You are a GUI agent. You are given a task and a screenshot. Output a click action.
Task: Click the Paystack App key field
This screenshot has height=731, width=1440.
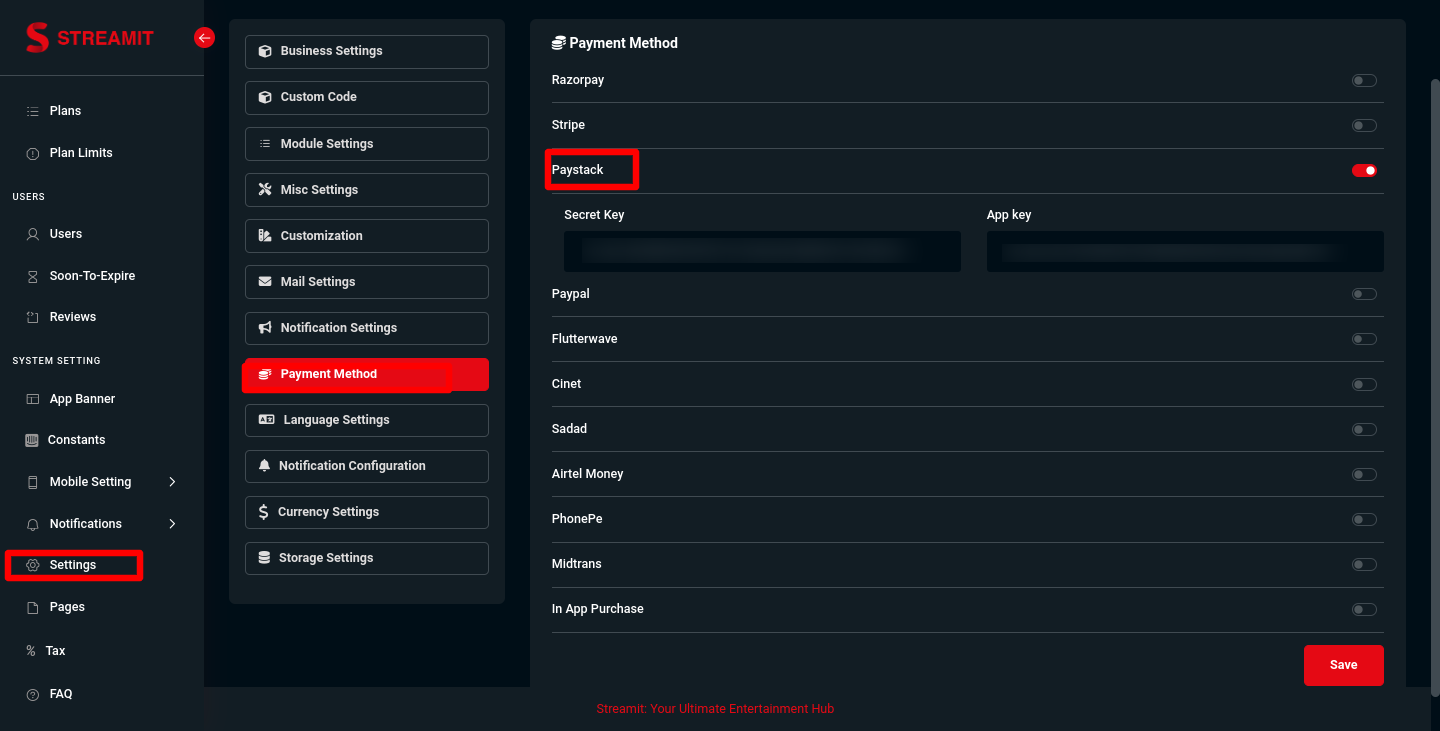click(1185, 251)
